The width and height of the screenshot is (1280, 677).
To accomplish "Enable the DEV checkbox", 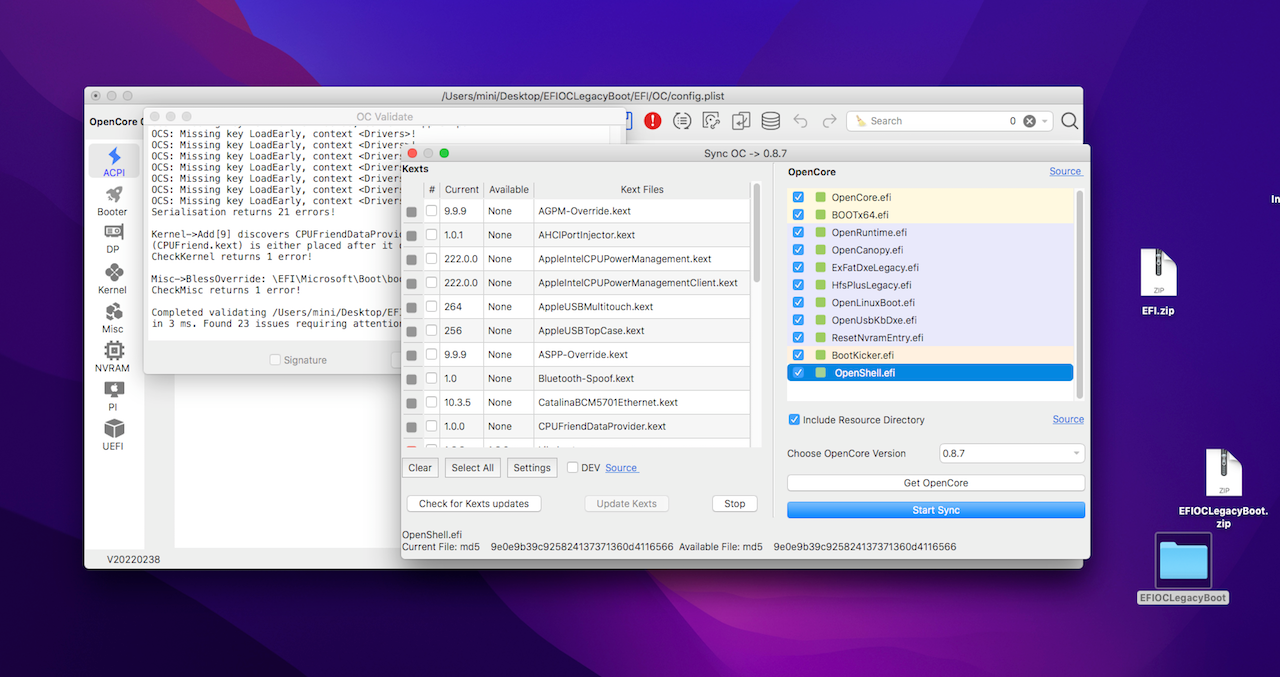I will pyautogui.click(x=572, y=468).
